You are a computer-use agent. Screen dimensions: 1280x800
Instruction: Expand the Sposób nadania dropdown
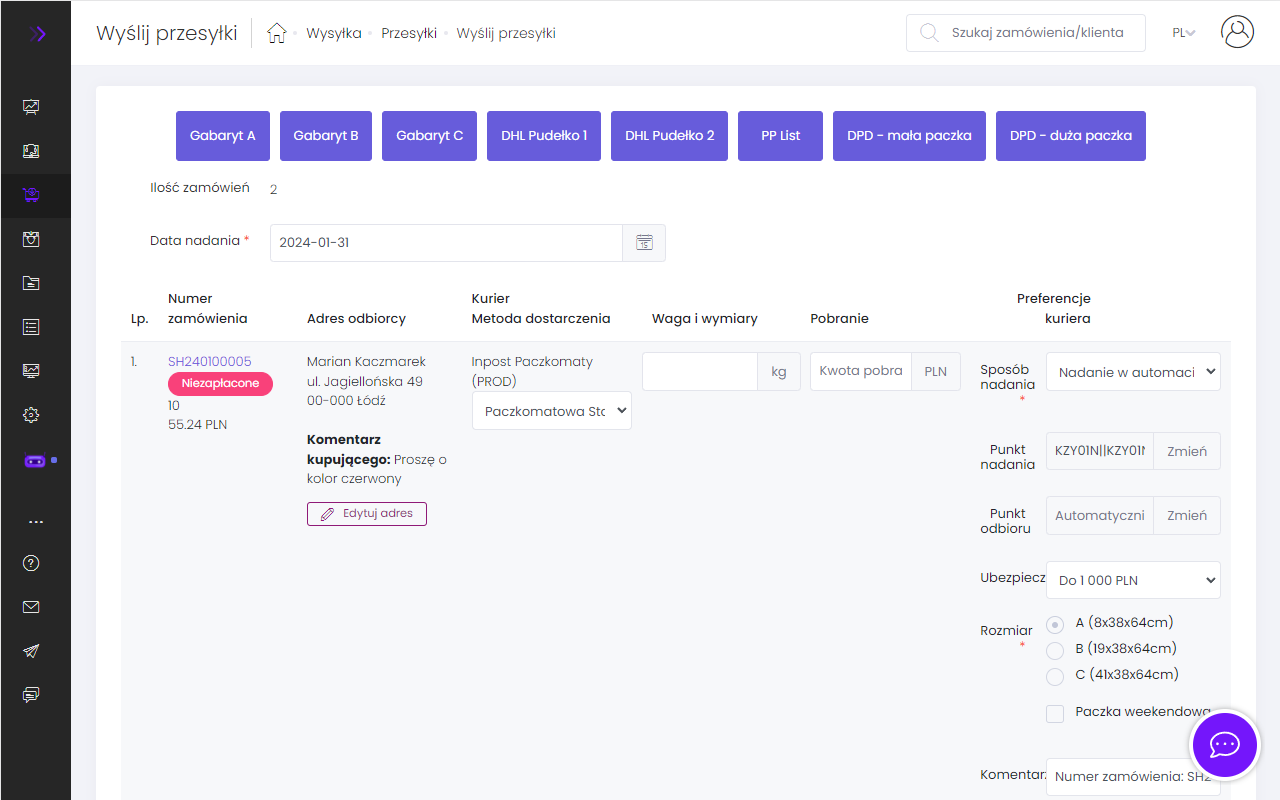tap(1133, 371)
